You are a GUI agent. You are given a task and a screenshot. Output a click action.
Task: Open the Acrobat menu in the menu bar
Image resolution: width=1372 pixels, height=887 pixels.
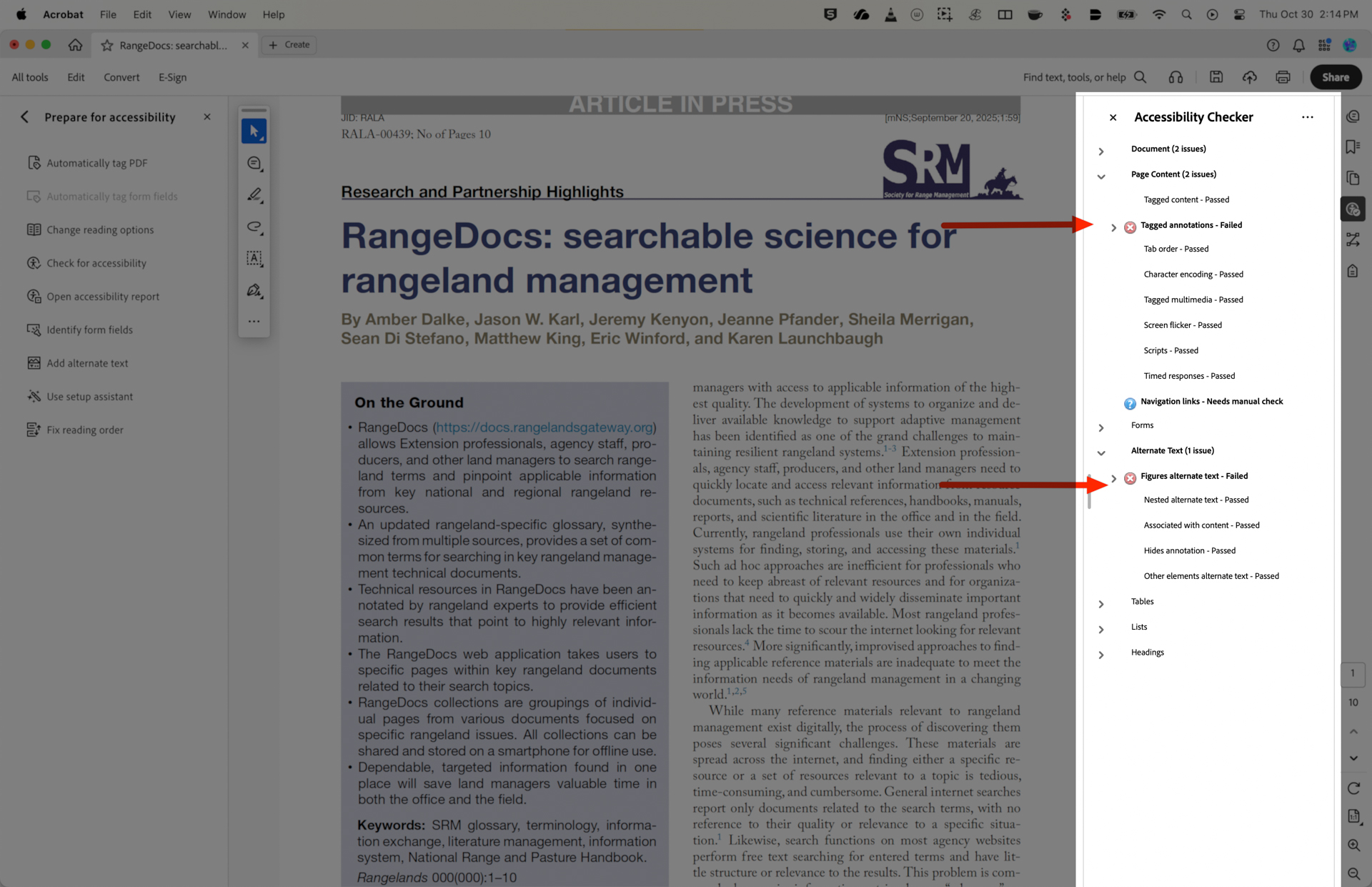(x=63, y=14)
